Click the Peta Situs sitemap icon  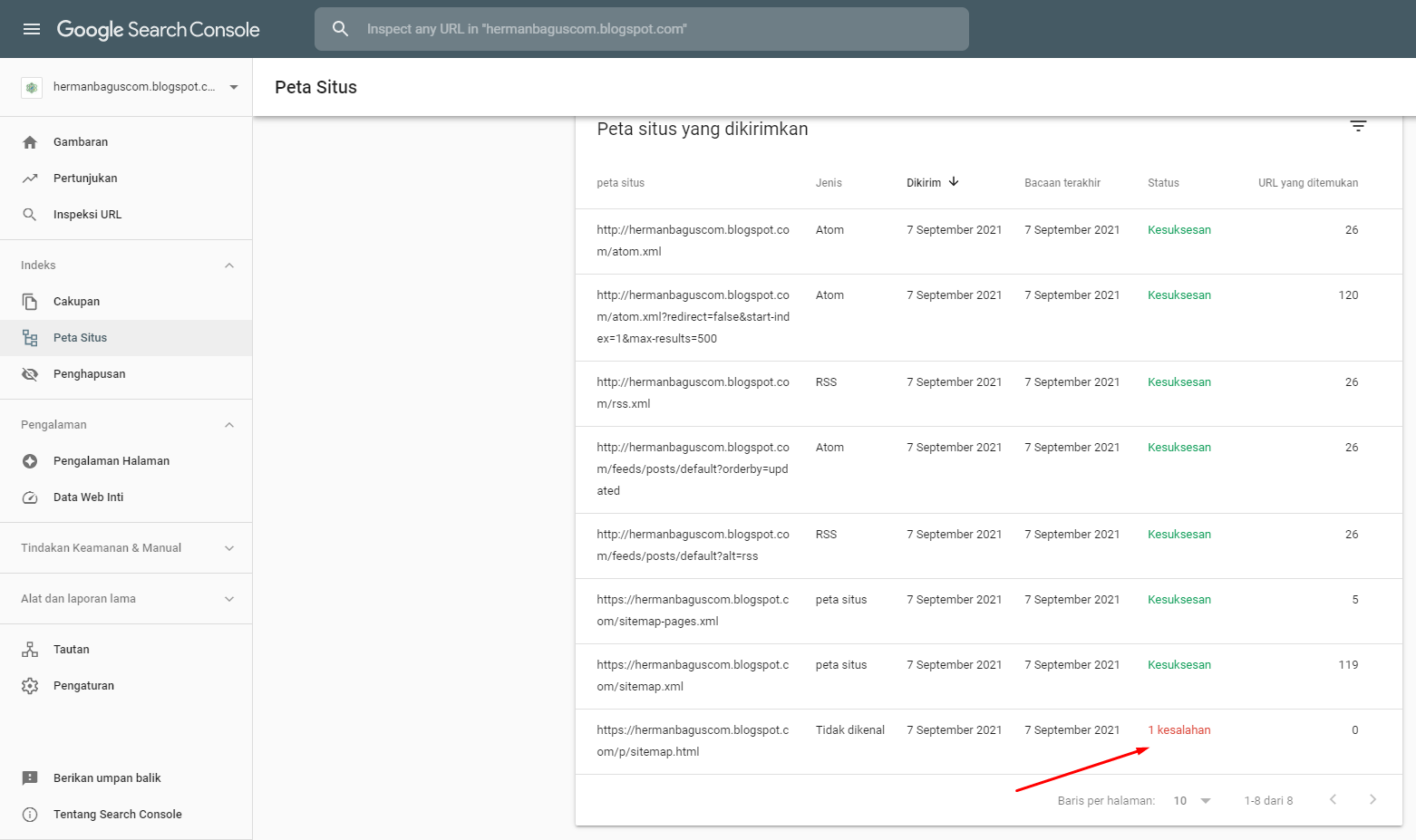point(30,338)
